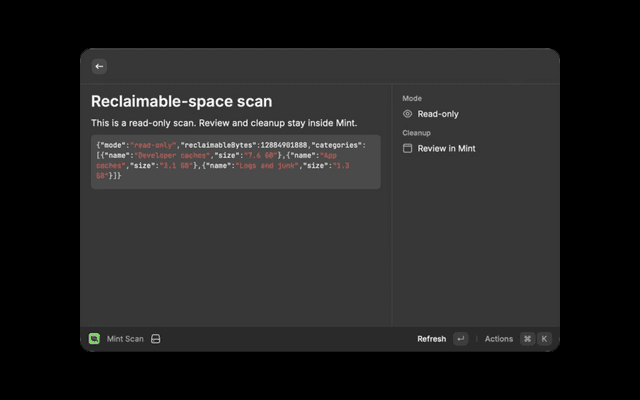
Task: Click the Mint Scan label in footer
Action: click(x=125, y=339)
